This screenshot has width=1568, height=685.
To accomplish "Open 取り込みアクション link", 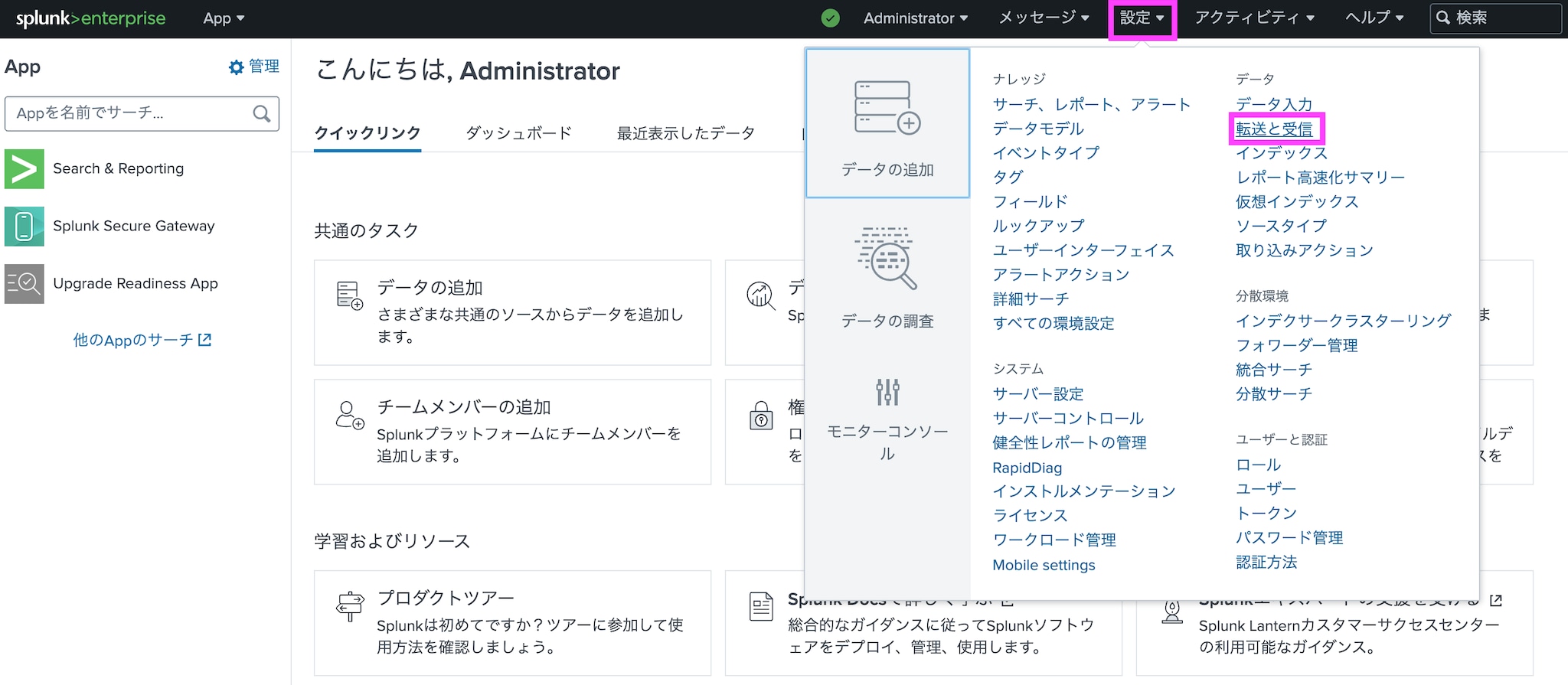I will (x=1305, y=251).
